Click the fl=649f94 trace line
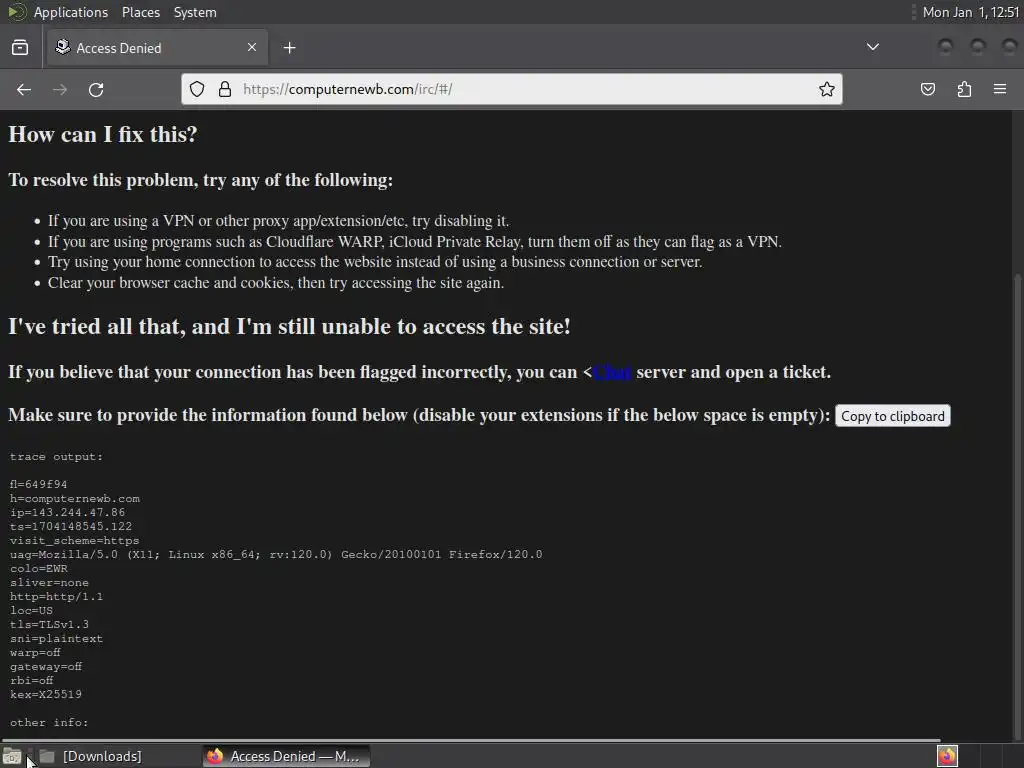Image resolution: width=1024 pixels, height=768 pixels. click(39, 485)
